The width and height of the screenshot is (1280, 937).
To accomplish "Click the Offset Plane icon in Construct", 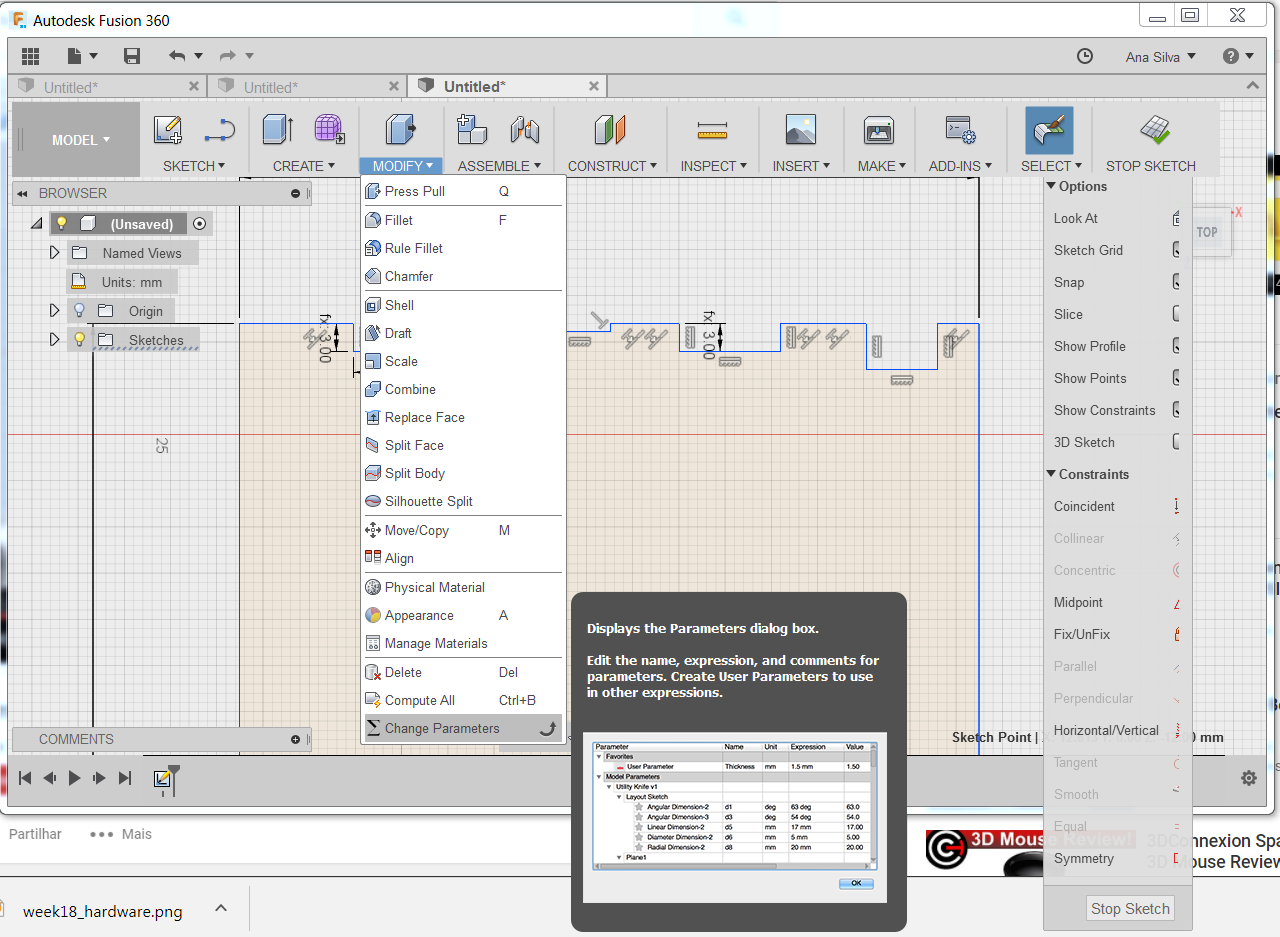I will (610, 130).
